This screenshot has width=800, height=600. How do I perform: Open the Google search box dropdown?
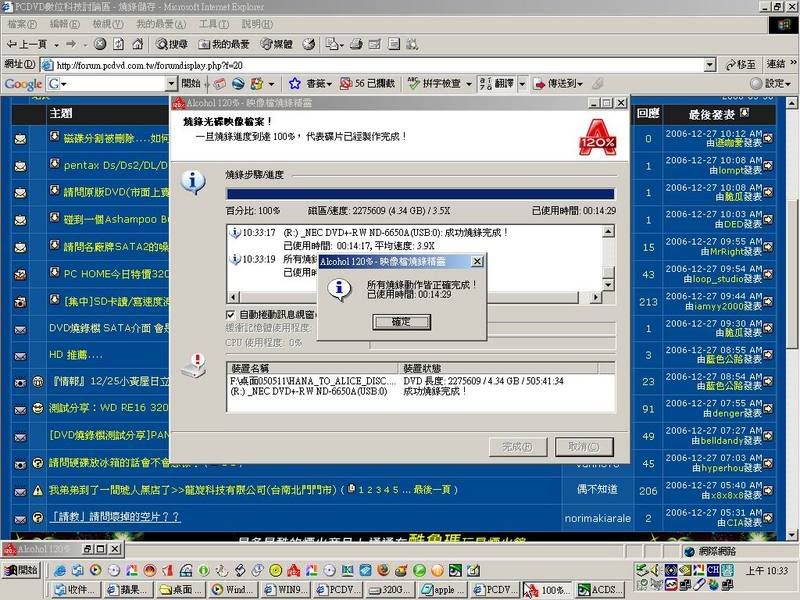pos(171,83)
